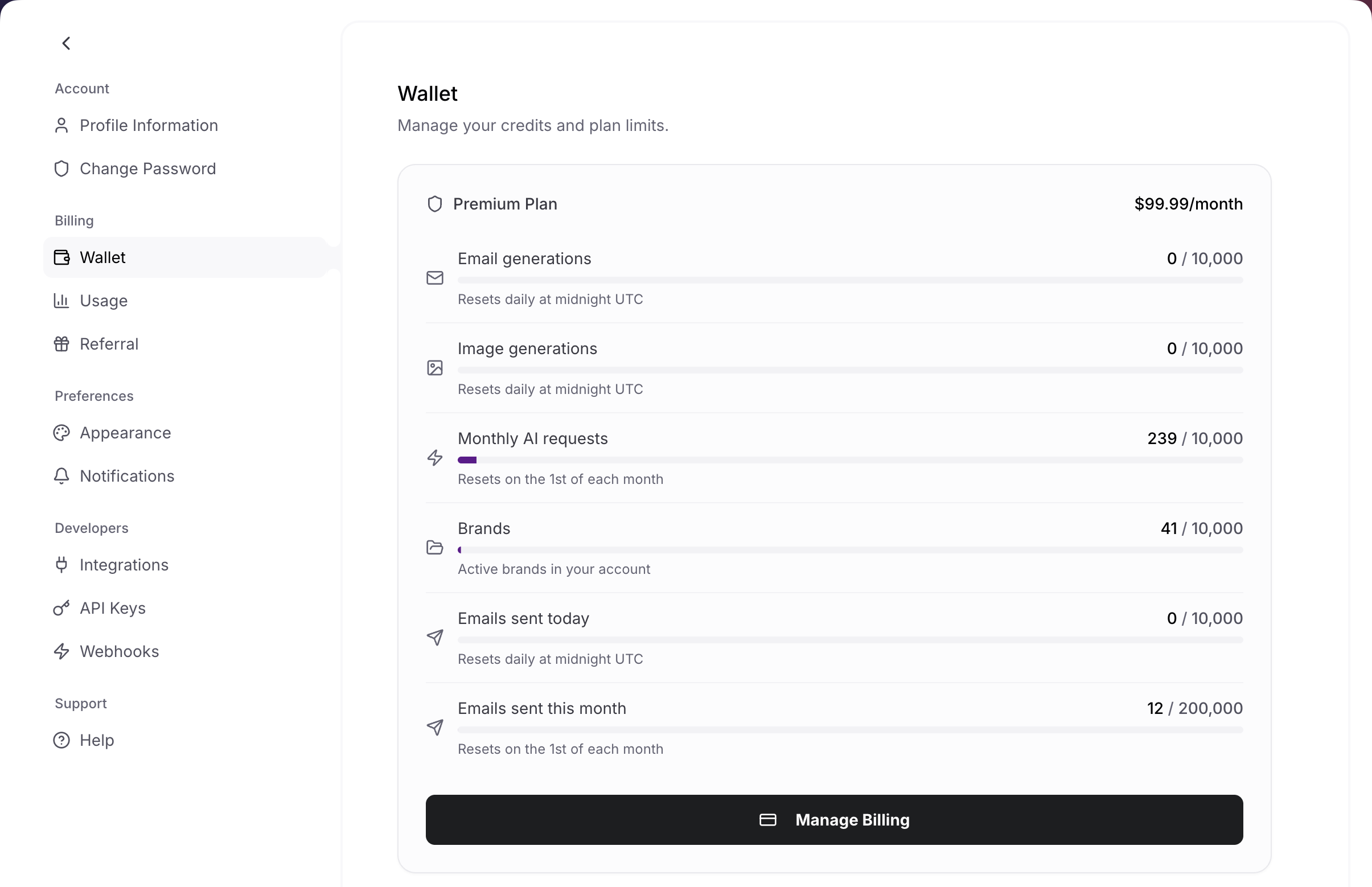Viewport: 1372px width, 887px height.
Task: Go to Profile Information settings
Action: click(149, 126)
